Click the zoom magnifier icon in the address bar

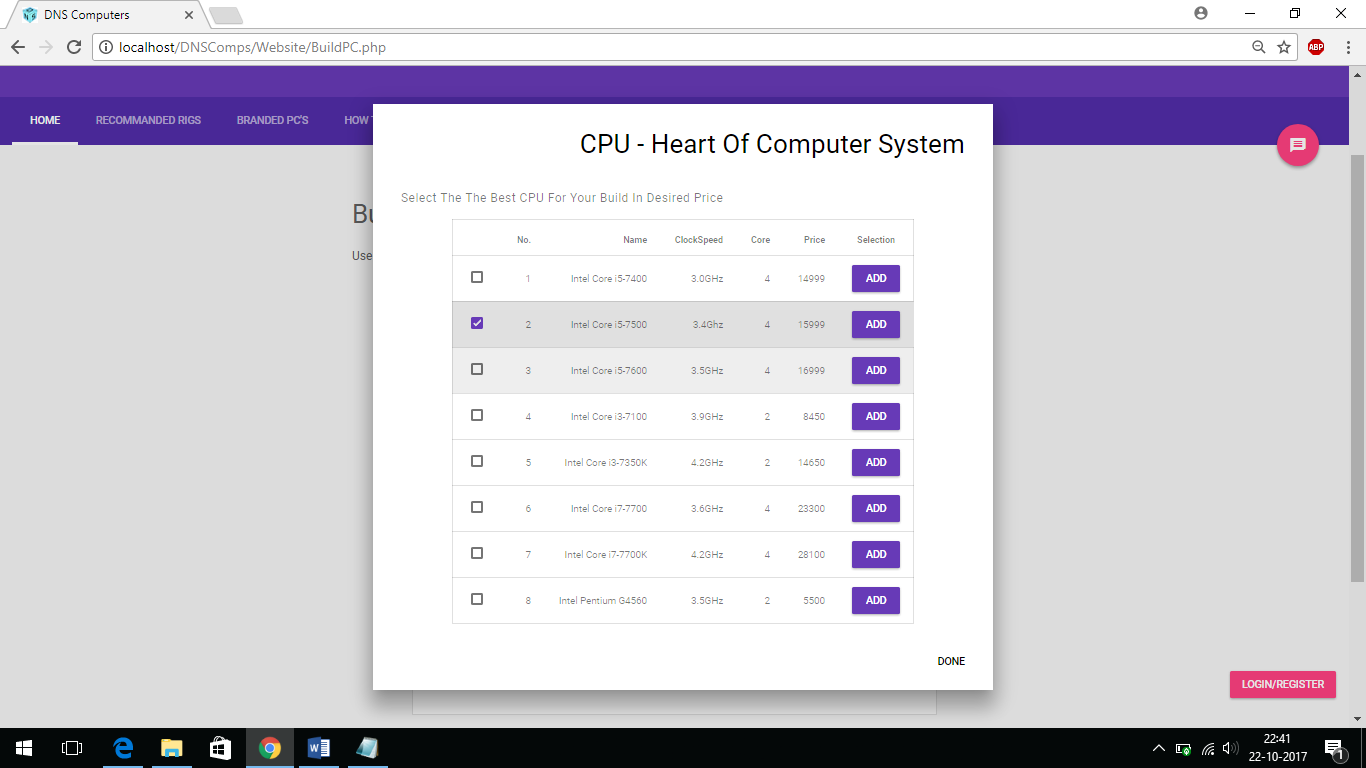point(1259,47)
